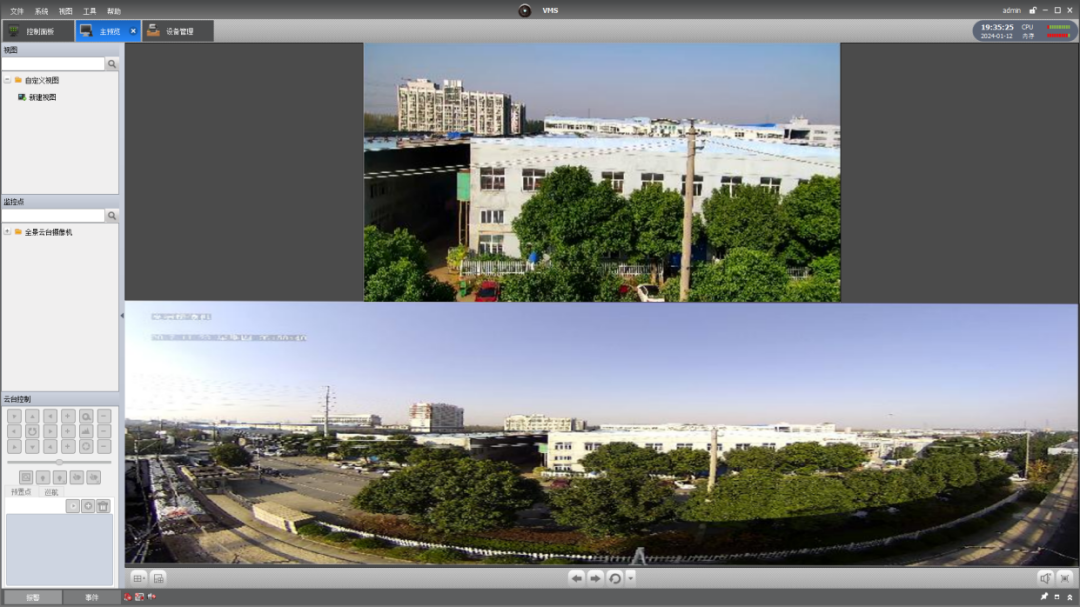The image size is (1080, 607).
Task: Go to the next page arrow
Action: (595, 578)
